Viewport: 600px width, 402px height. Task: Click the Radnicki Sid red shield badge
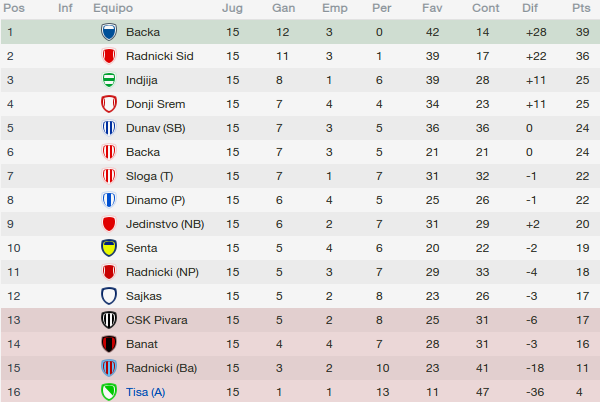[x=109, y=56]
